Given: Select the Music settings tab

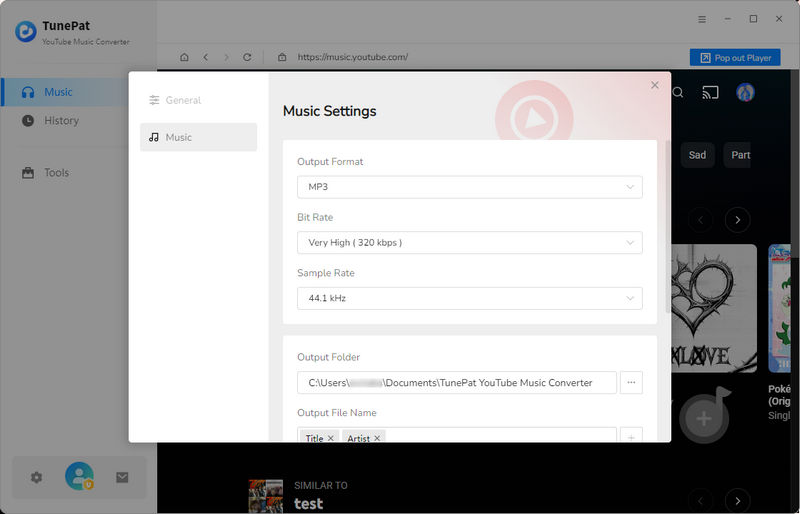Looking at the screenshot, I should click(198, 137).
